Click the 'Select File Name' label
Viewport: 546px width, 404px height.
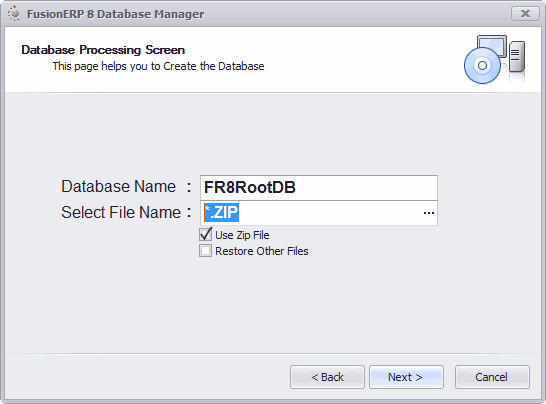(x=121, y=212)
